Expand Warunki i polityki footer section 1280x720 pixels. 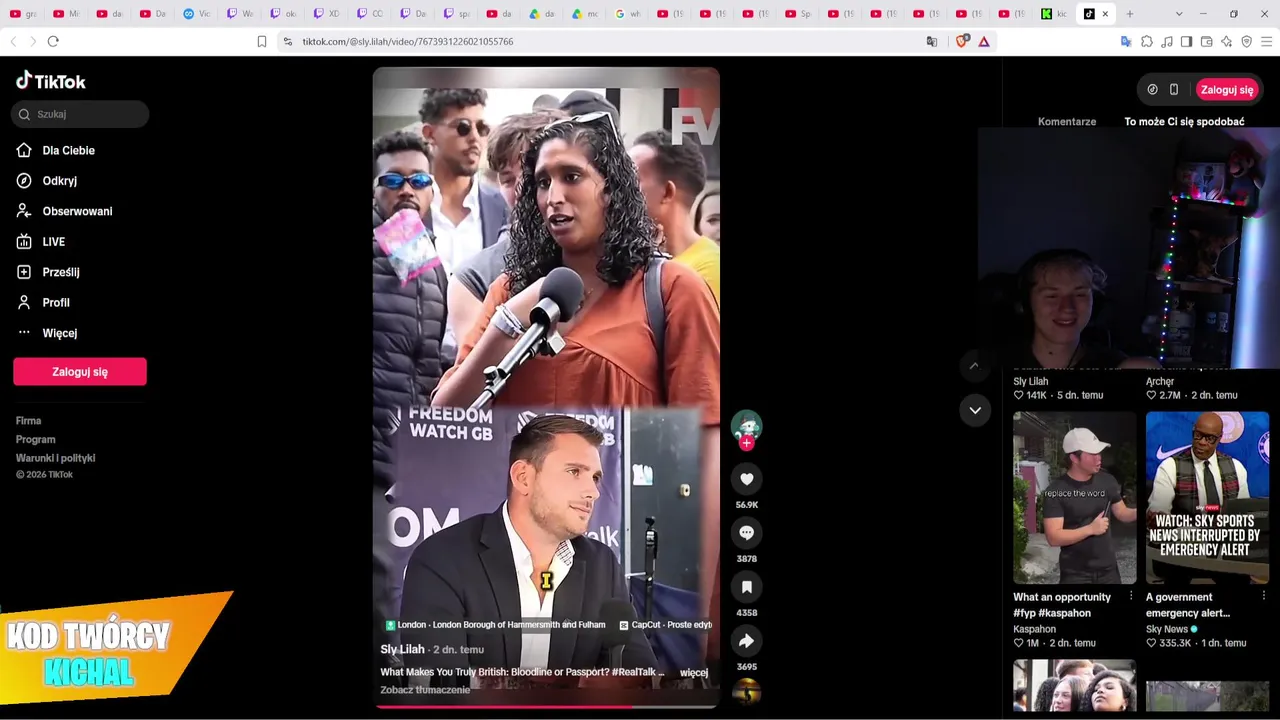[56, 458]
